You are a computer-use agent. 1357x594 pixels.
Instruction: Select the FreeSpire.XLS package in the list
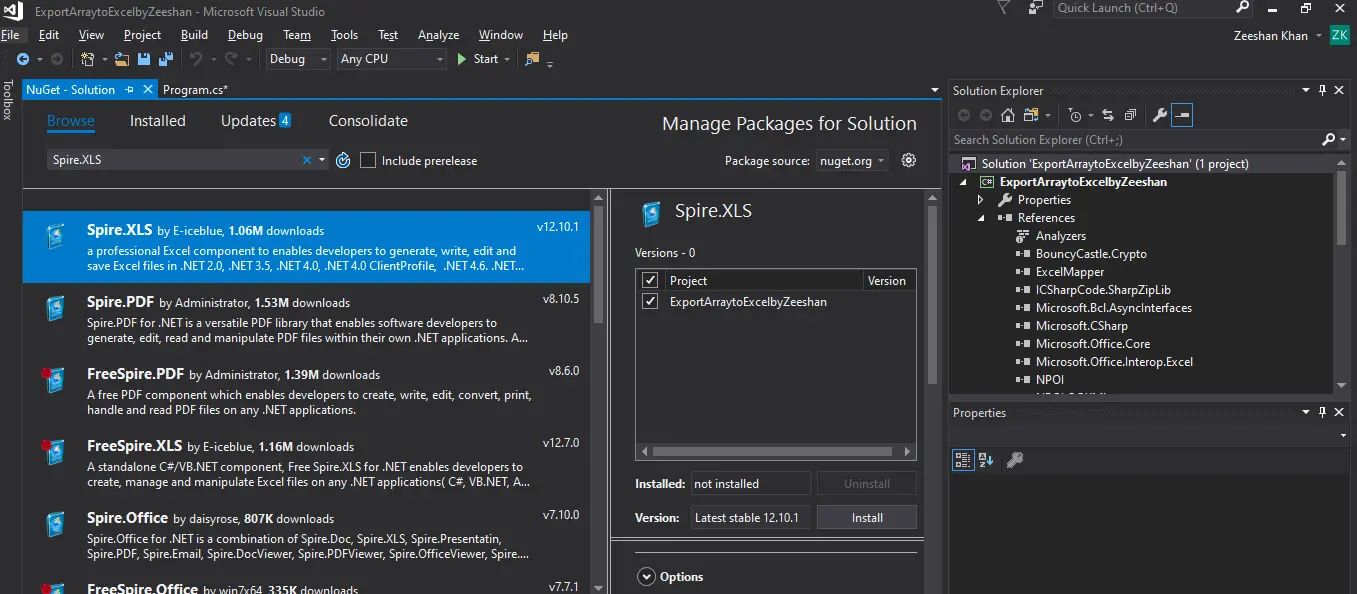coord(306,463)
